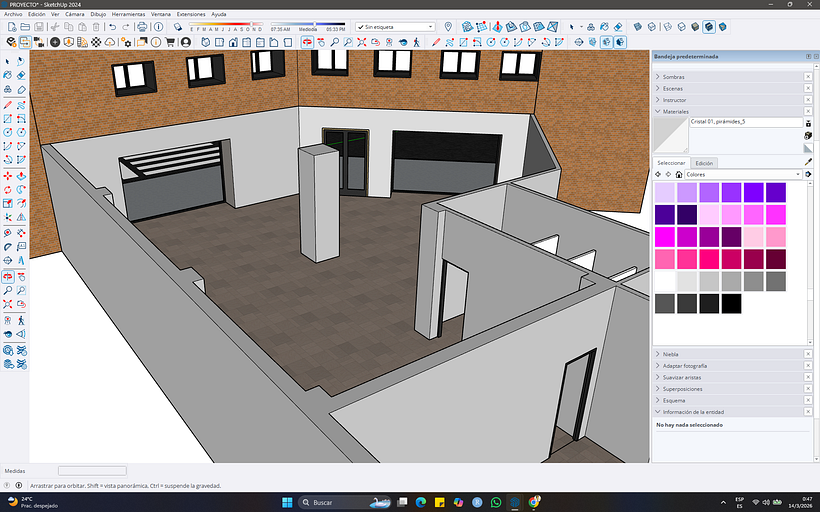Screen dimensions: 820x512
Task: Toggle Display Section Fill
Action: point(620,42)
